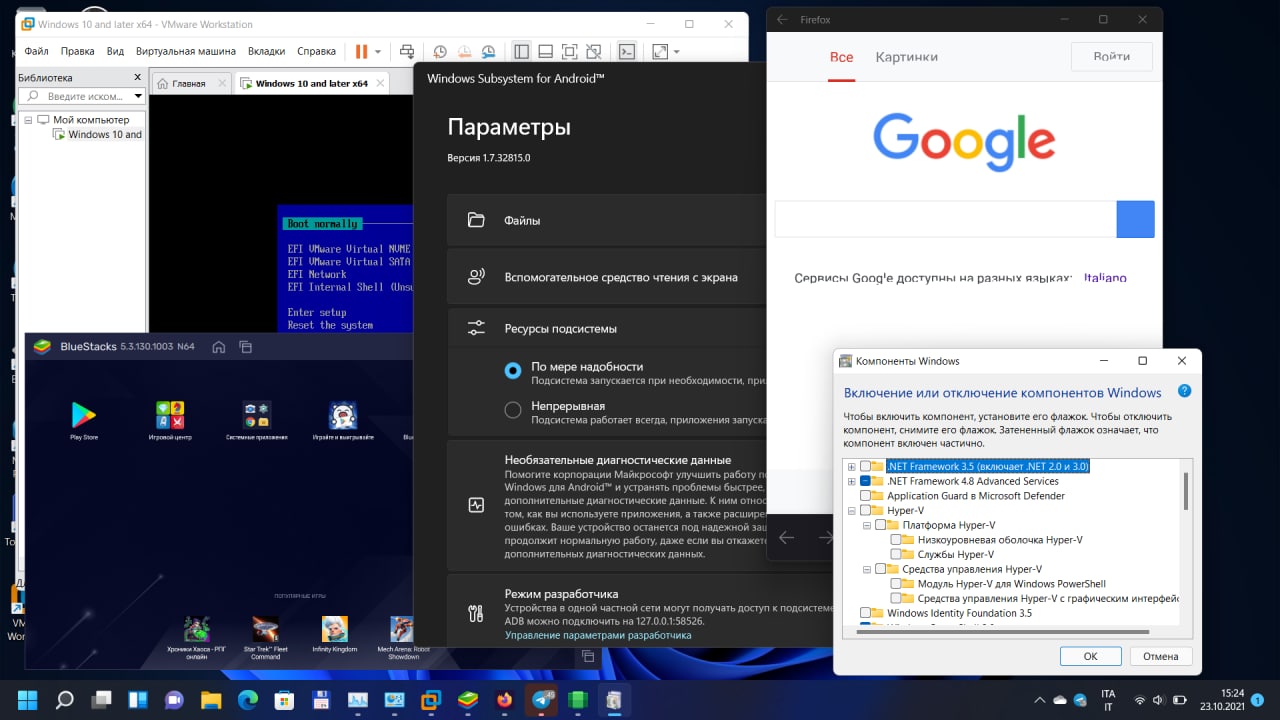The height and width of the screenshot is (720, 1280).
Task: Open Вспомогательное средство чтения с экрана
Action: point(606,277)
